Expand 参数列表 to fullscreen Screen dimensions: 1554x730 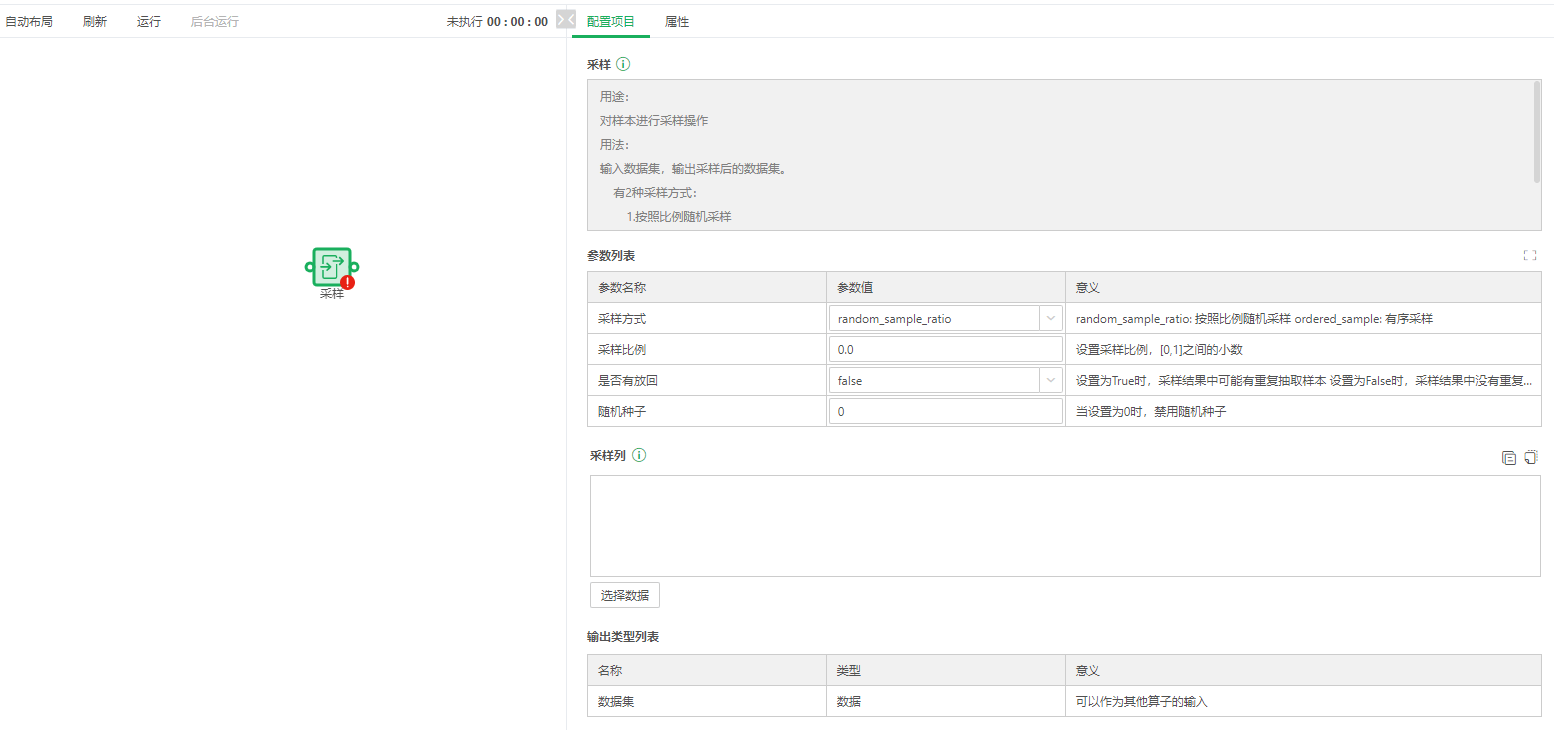tap(1529, 256)
